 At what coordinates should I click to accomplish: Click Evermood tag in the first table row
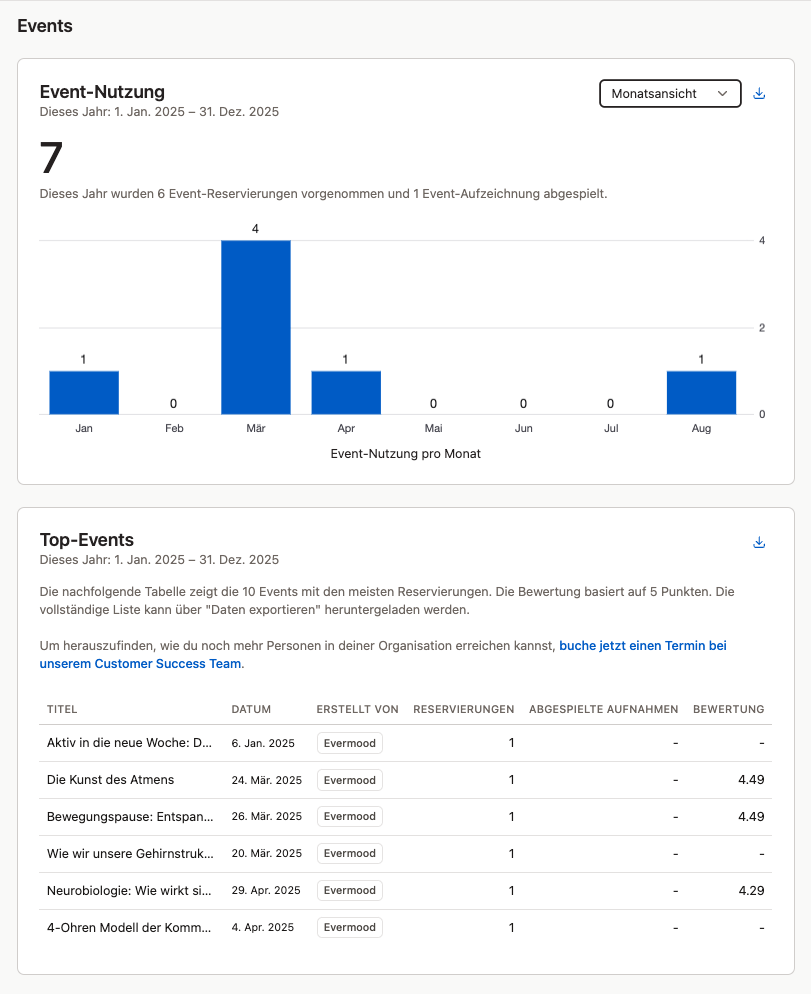pyautogui.click(x=350, y=743)
